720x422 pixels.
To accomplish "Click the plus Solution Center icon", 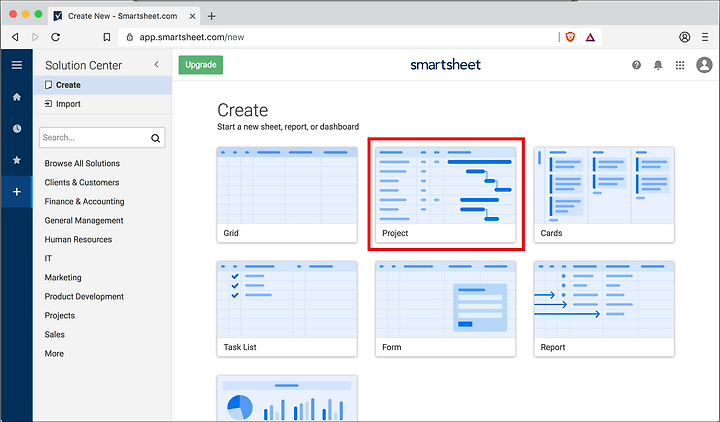I will click(17, 192).
